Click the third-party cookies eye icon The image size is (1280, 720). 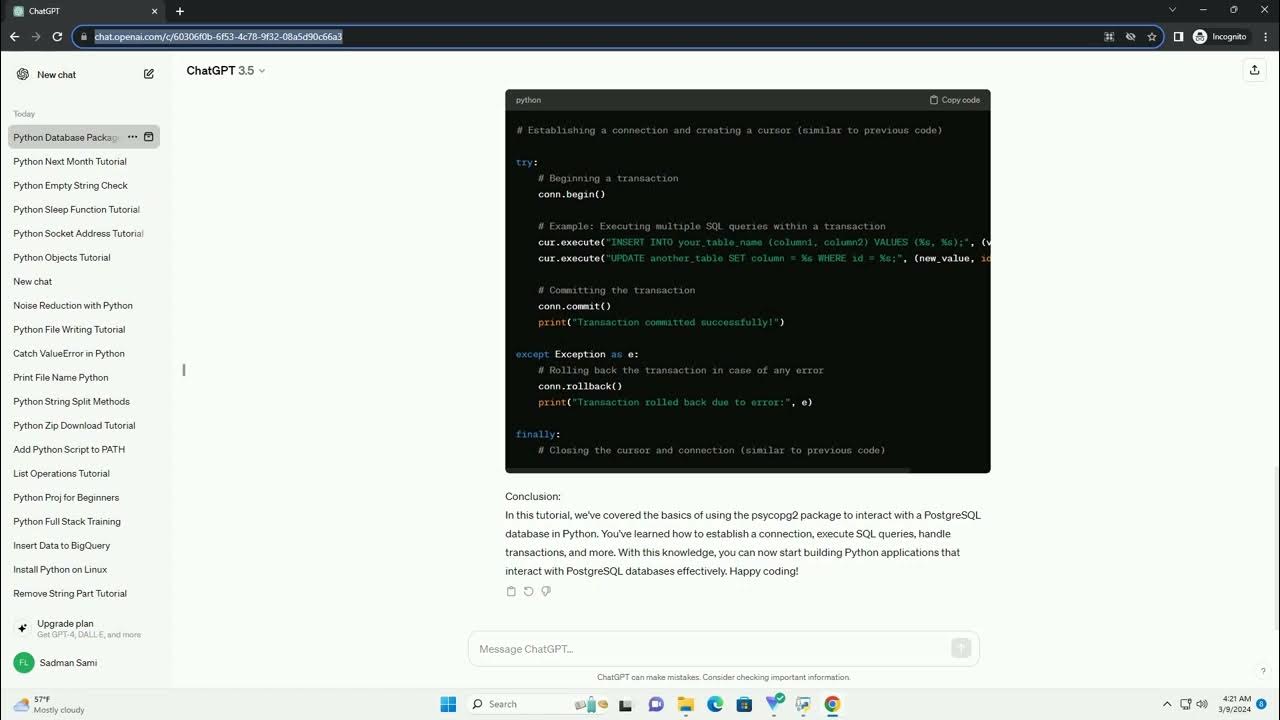(x=1130, y=36)
